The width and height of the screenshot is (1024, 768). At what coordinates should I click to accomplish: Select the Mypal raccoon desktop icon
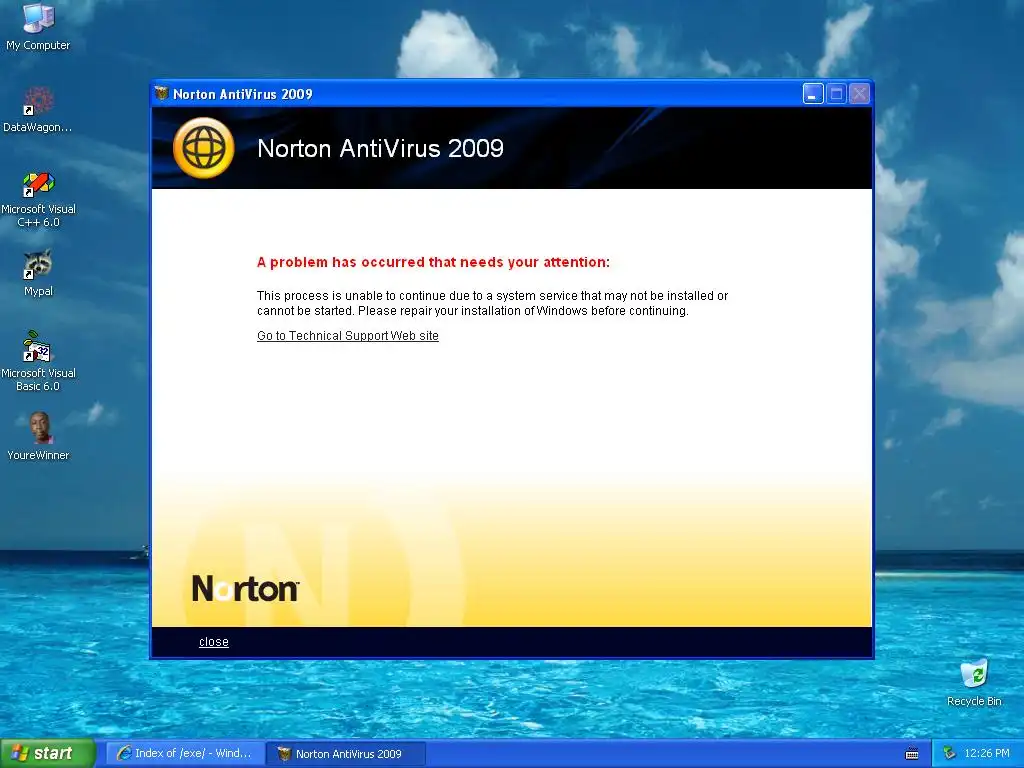38,273
